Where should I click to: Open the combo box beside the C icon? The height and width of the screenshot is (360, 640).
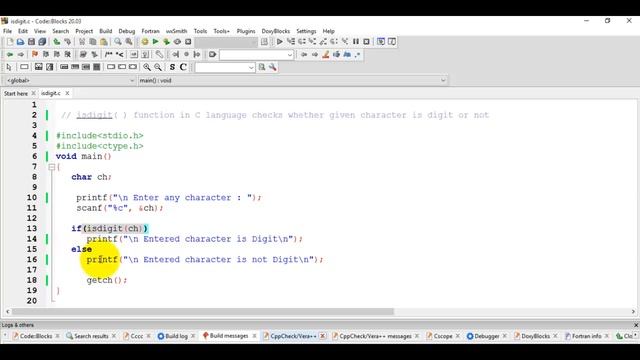225,67
